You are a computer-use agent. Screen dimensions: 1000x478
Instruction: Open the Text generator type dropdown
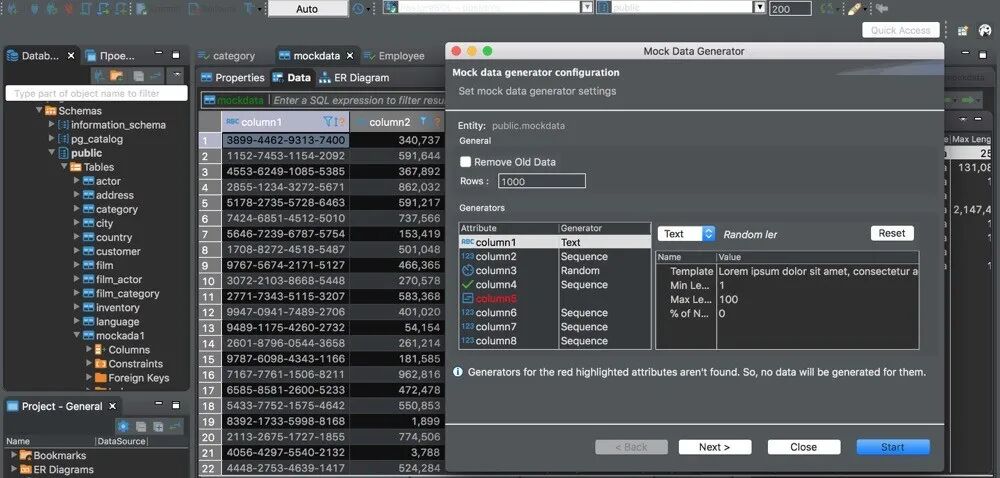(686, 234)
